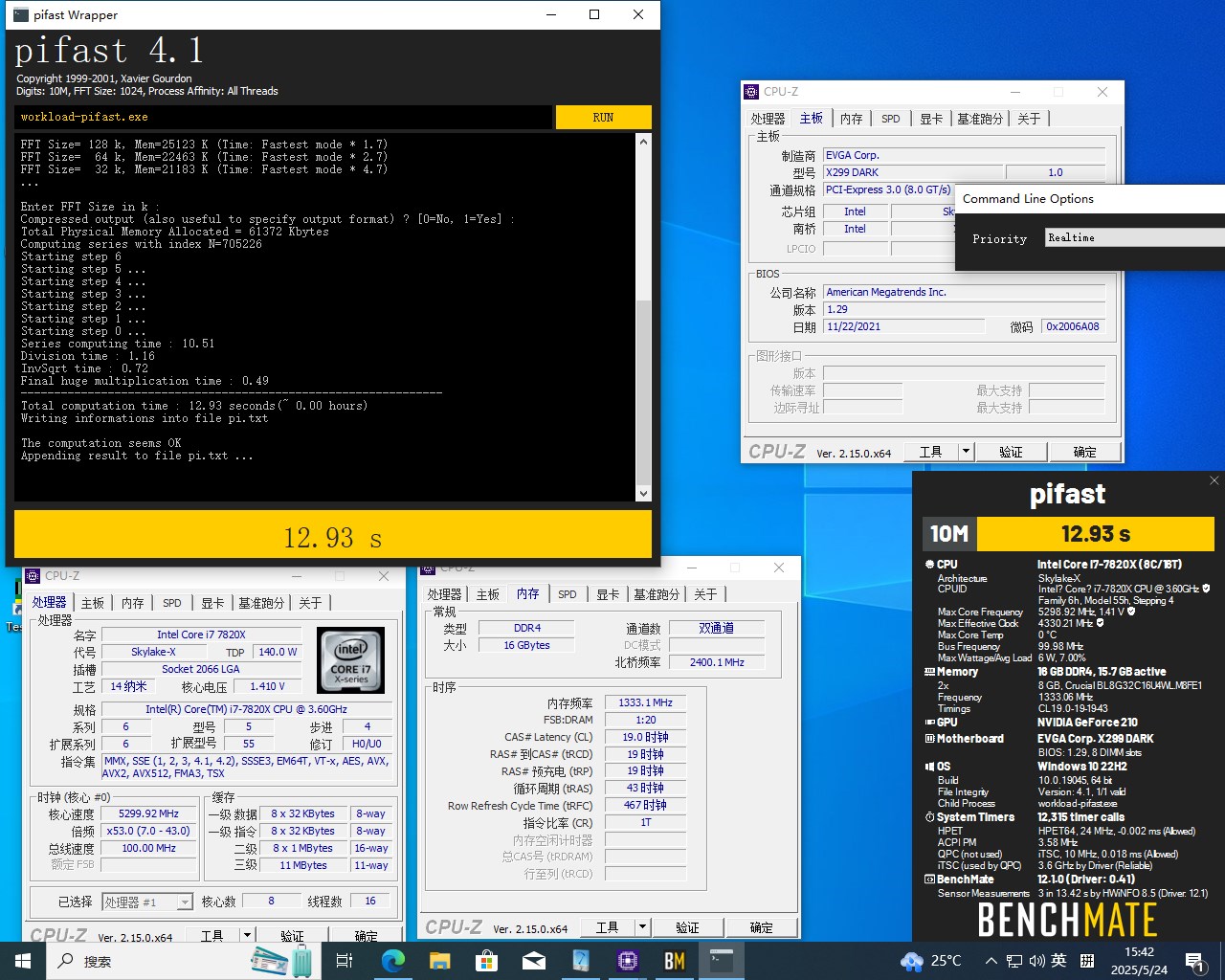Click the System Timers stopwatch icon in BenchMate
Image resolution: width=1225 pixels, height=980 pixels.
point(929,817)
